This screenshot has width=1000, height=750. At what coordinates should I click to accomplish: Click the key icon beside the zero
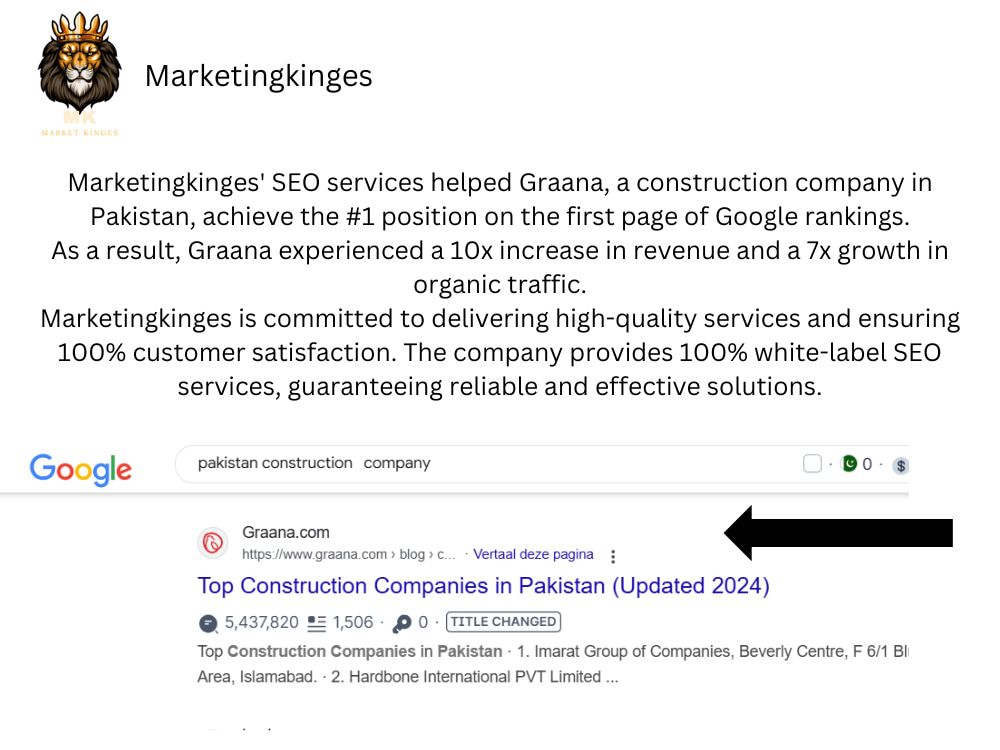click(402, 623)
